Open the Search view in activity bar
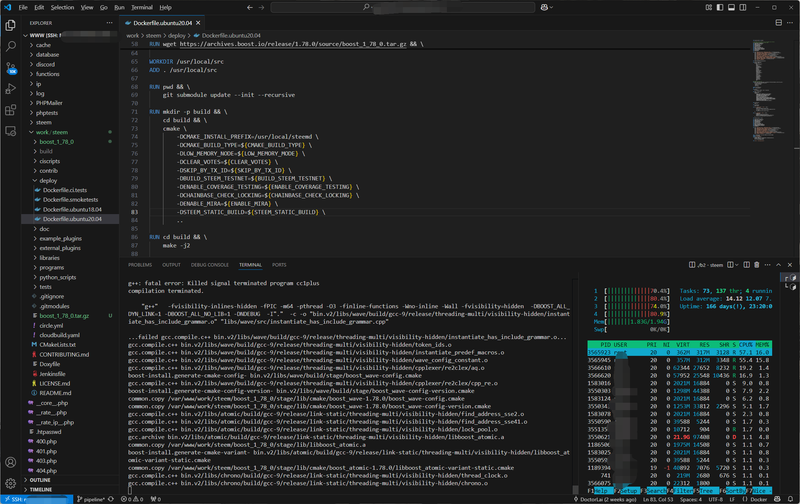Image resolution: width=800 pixels, height=504 pixels. 10,46
